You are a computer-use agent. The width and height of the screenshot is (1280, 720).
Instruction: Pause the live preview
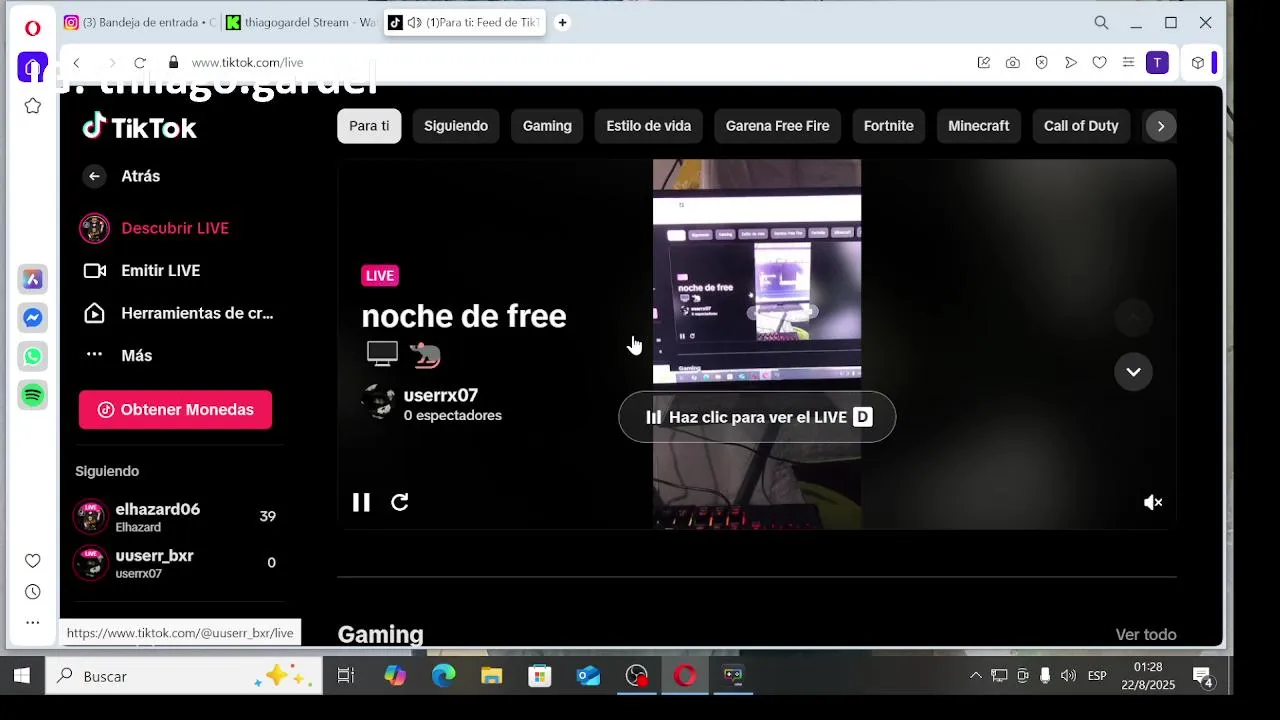pos(361,502)
